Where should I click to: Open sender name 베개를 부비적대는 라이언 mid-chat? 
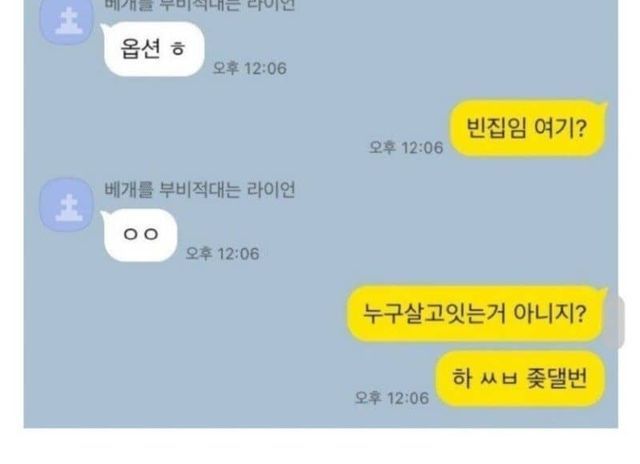pos(199,190)
